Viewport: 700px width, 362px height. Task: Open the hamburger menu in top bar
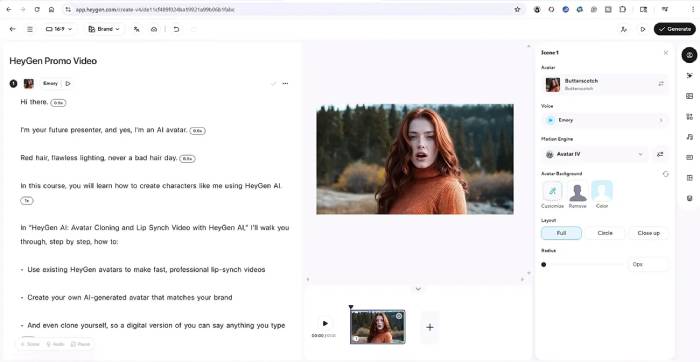[30, 29]
